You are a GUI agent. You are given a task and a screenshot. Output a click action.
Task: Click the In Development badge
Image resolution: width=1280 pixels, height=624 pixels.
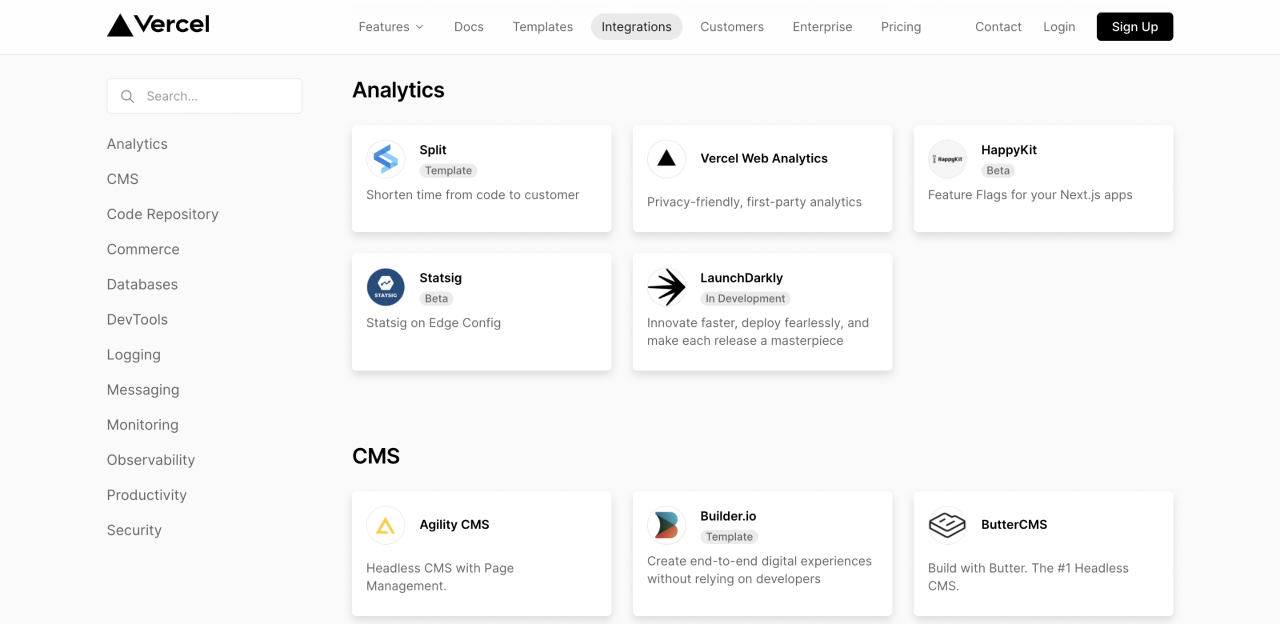pyautogui.click(x=745, y=299)
